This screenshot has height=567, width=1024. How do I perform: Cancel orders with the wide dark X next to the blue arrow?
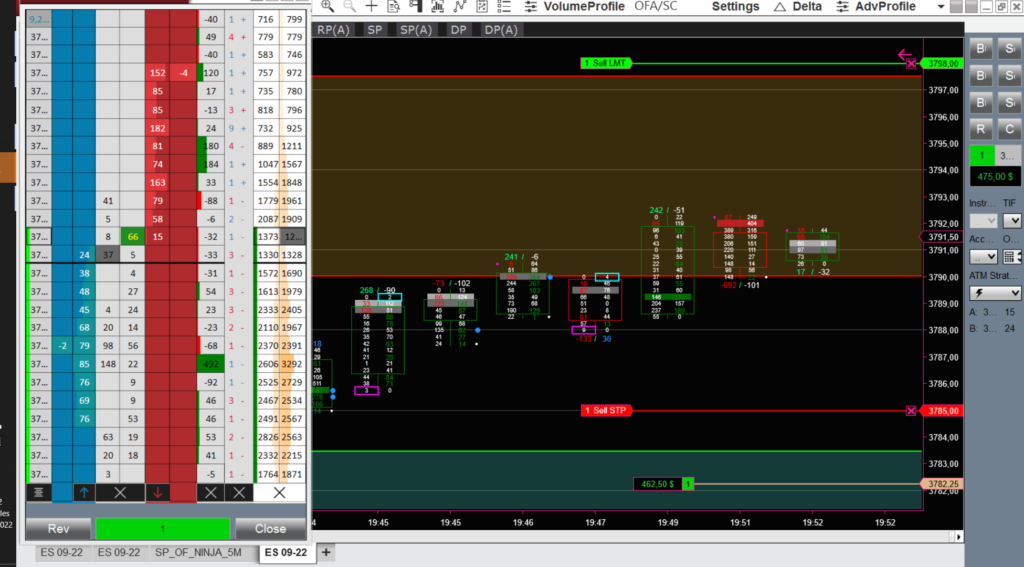120,493
